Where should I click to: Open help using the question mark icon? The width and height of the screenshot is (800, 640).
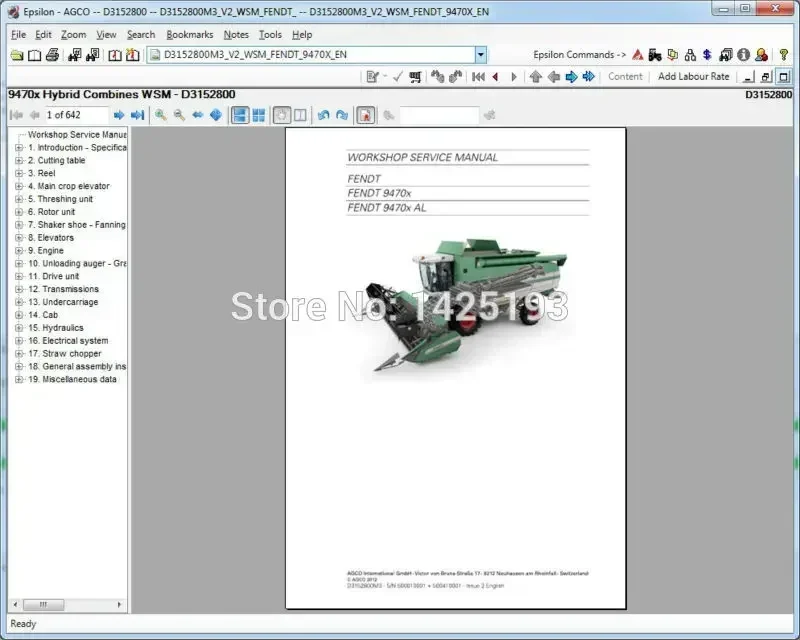[x=784, y=55]
